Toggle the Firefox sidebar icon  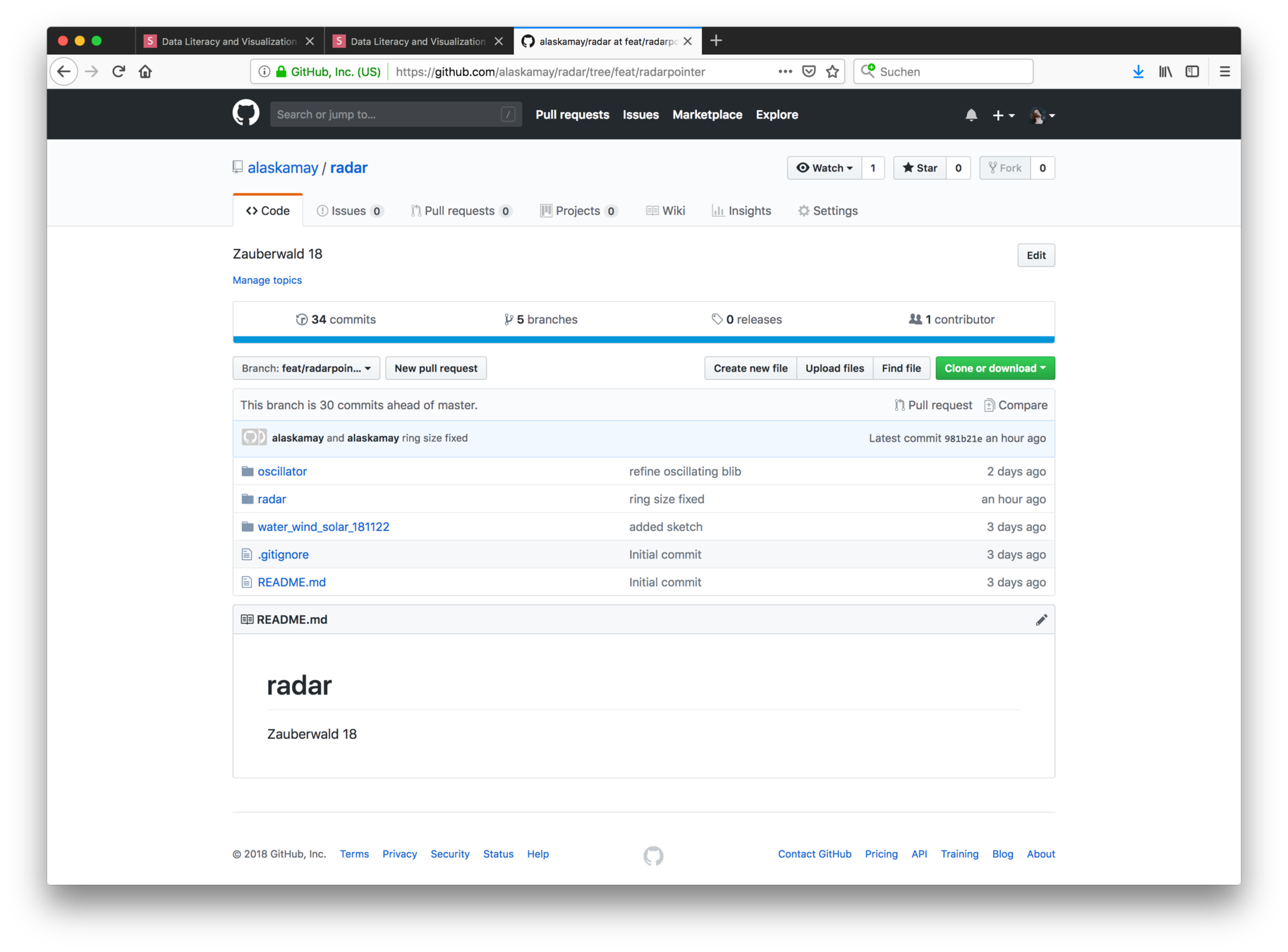pos(1192,71)
